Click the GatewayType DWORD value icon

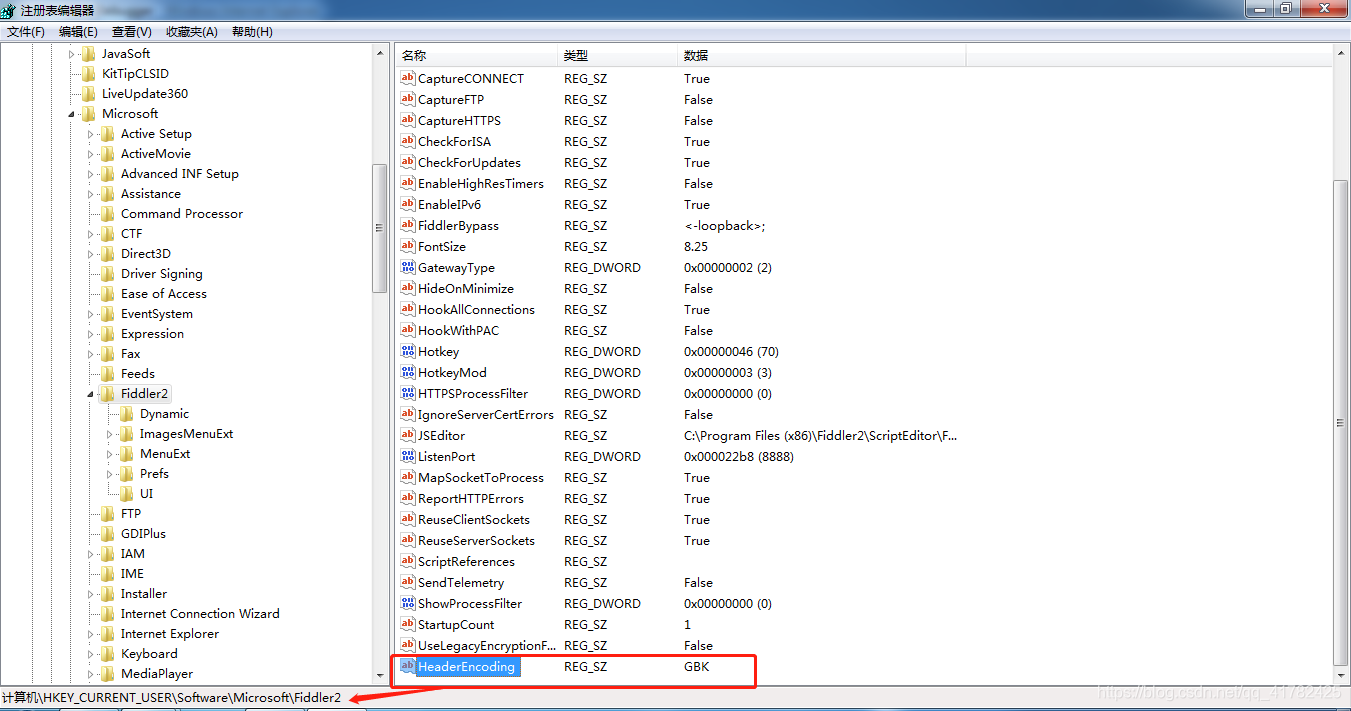(x=407, y=267)
